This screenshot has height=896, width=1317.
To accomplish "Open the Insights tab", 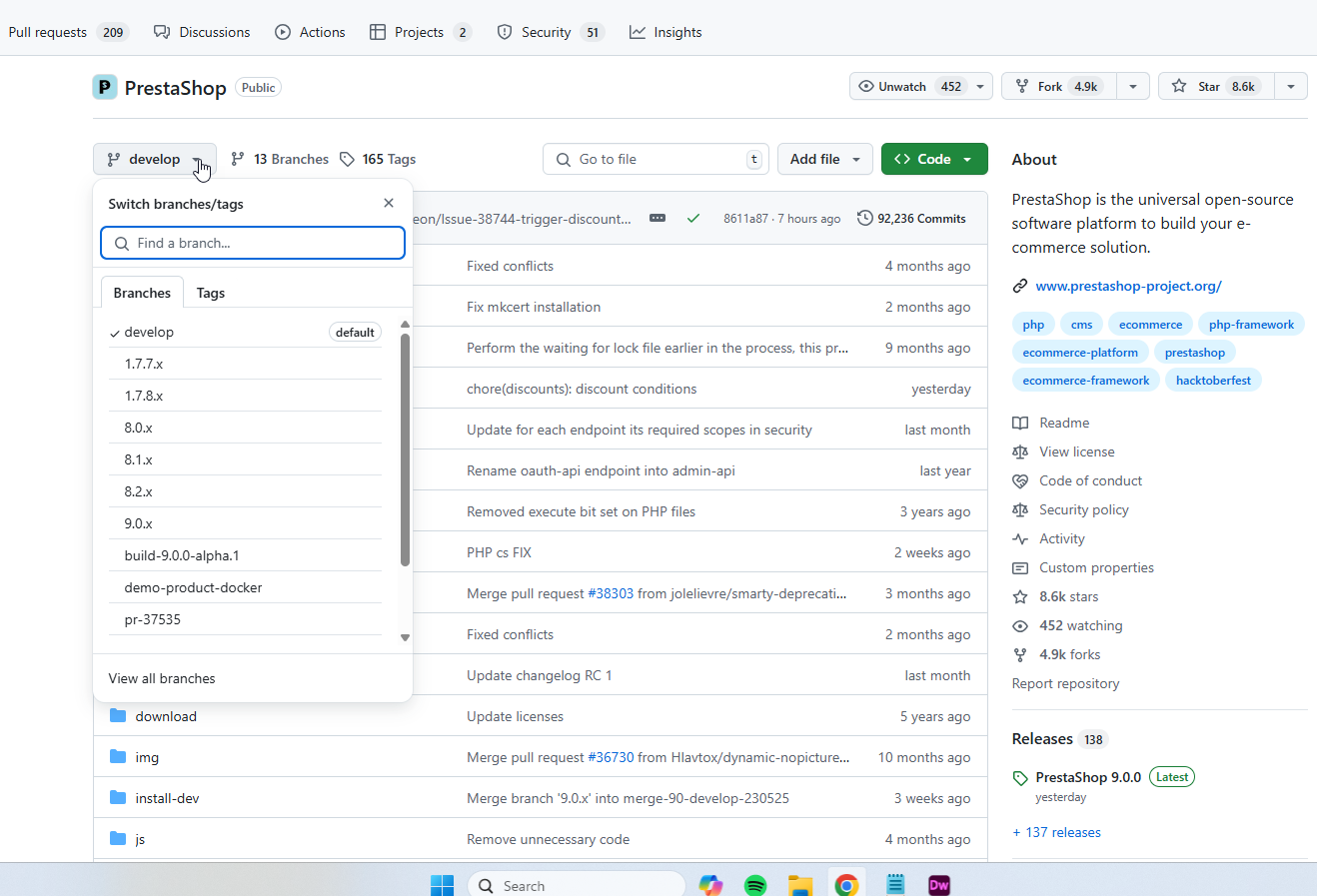I will point(665,32).
